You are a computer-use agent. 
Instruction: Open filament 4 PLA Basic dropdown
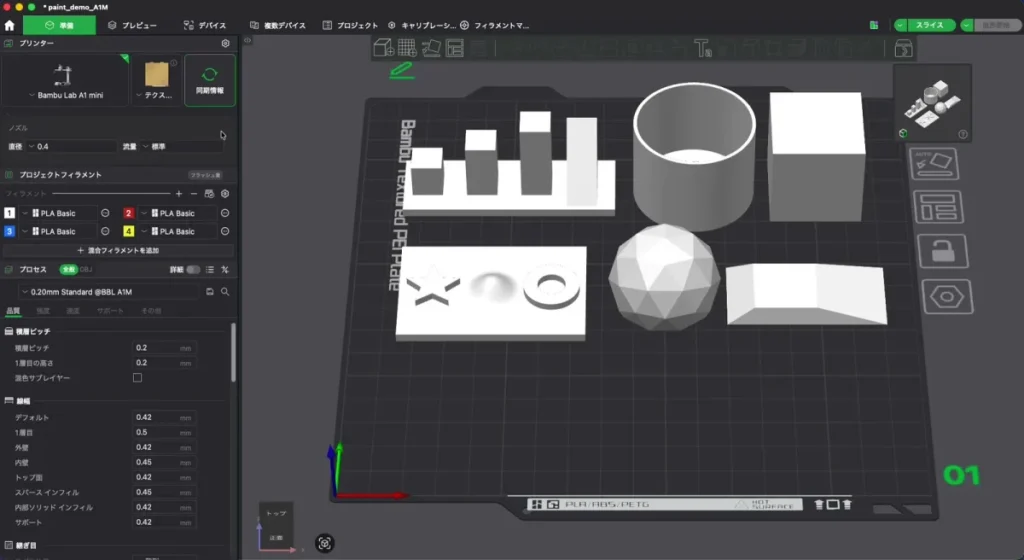[x=178, y=232]
